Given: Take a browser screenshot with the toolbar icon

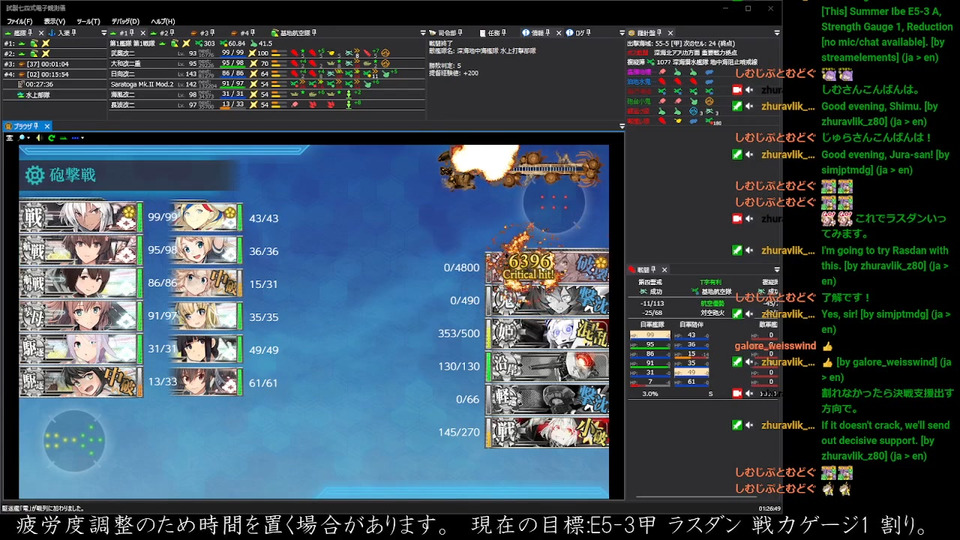Looking at the screenshot, I should tap(9, 138).
